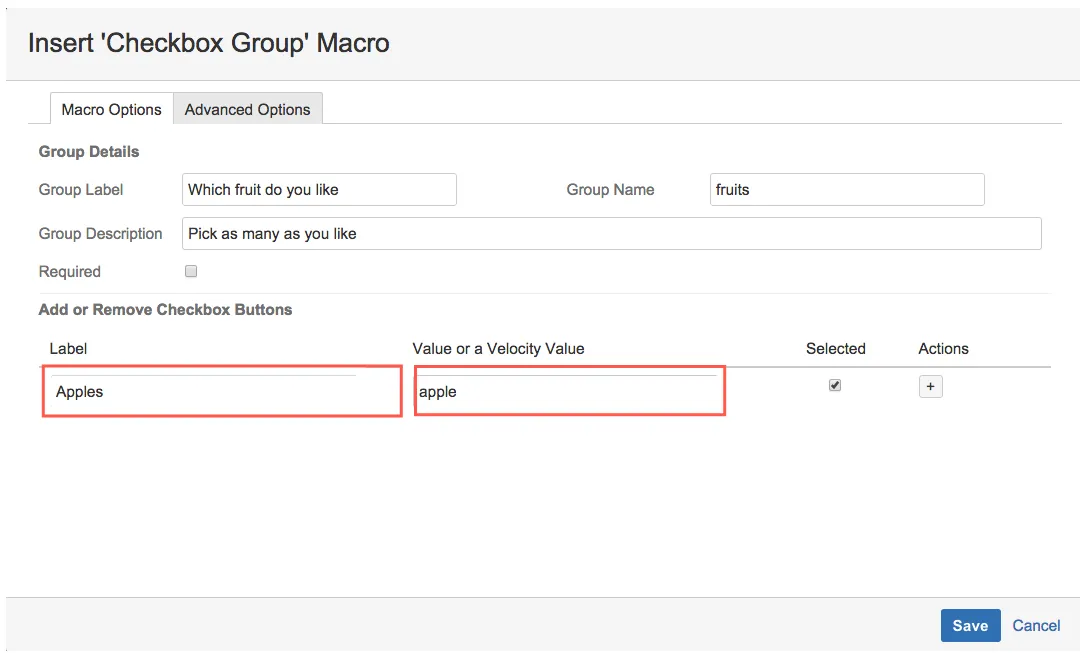Enable the Required checkbox
The width and height of the screenshot is (1080, 653).
[x=191, y=271]
